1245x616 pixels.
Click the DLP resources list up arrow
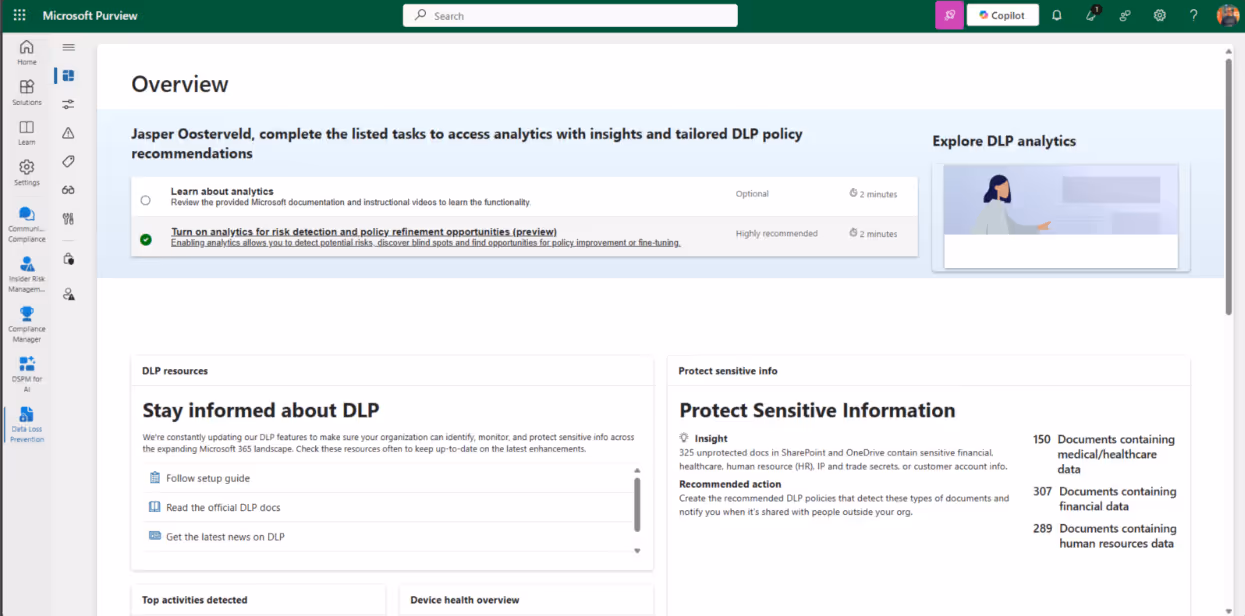(637, 470)
